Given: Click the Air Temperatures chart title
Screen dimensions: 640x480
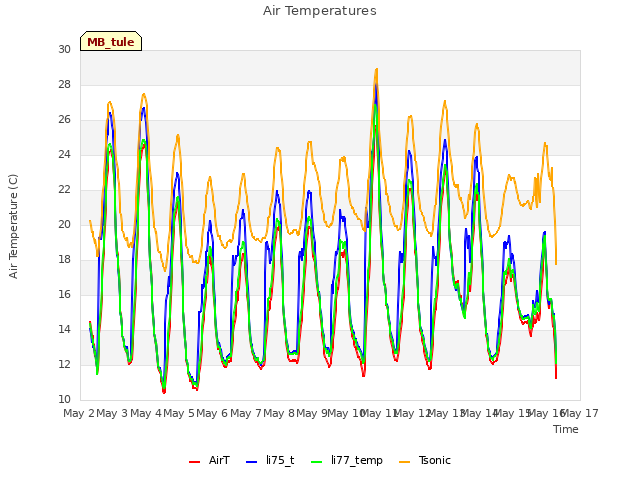Looking at the screenshot, I should point(320,11).
